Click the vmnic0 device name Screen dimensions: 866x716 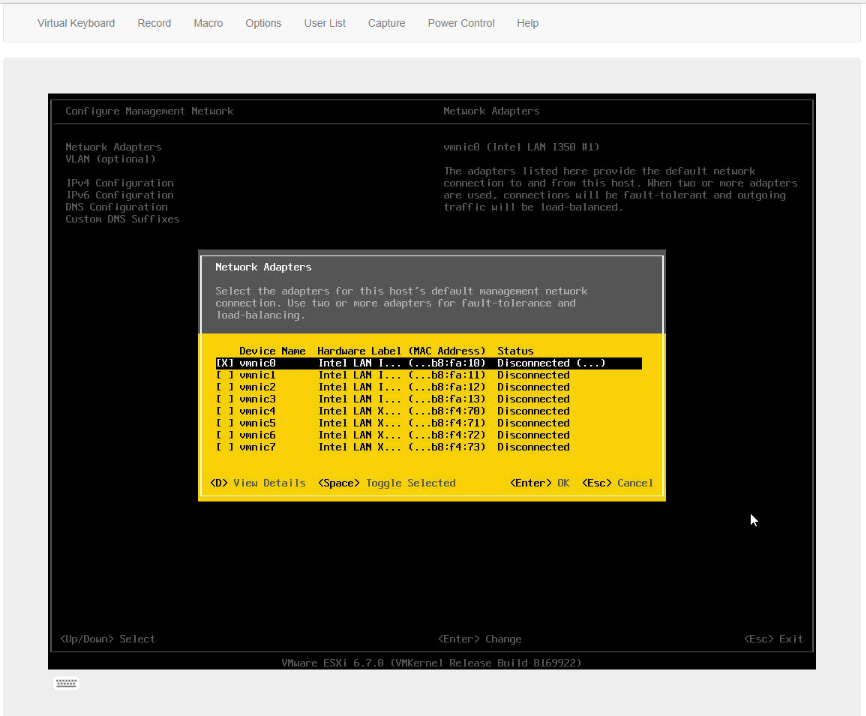pos(257,363)
